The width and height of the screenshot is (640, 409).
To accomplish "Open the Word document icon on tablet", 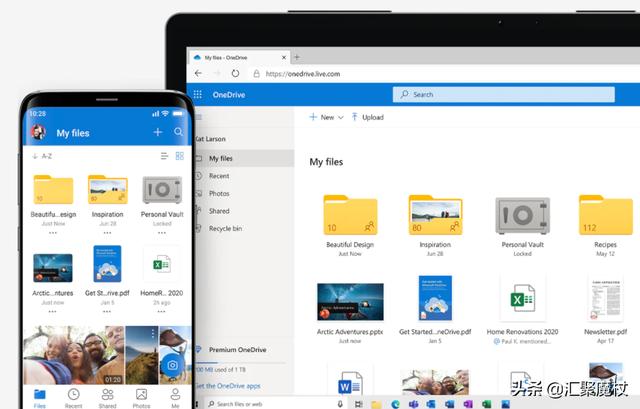I will tap(350, 383).
